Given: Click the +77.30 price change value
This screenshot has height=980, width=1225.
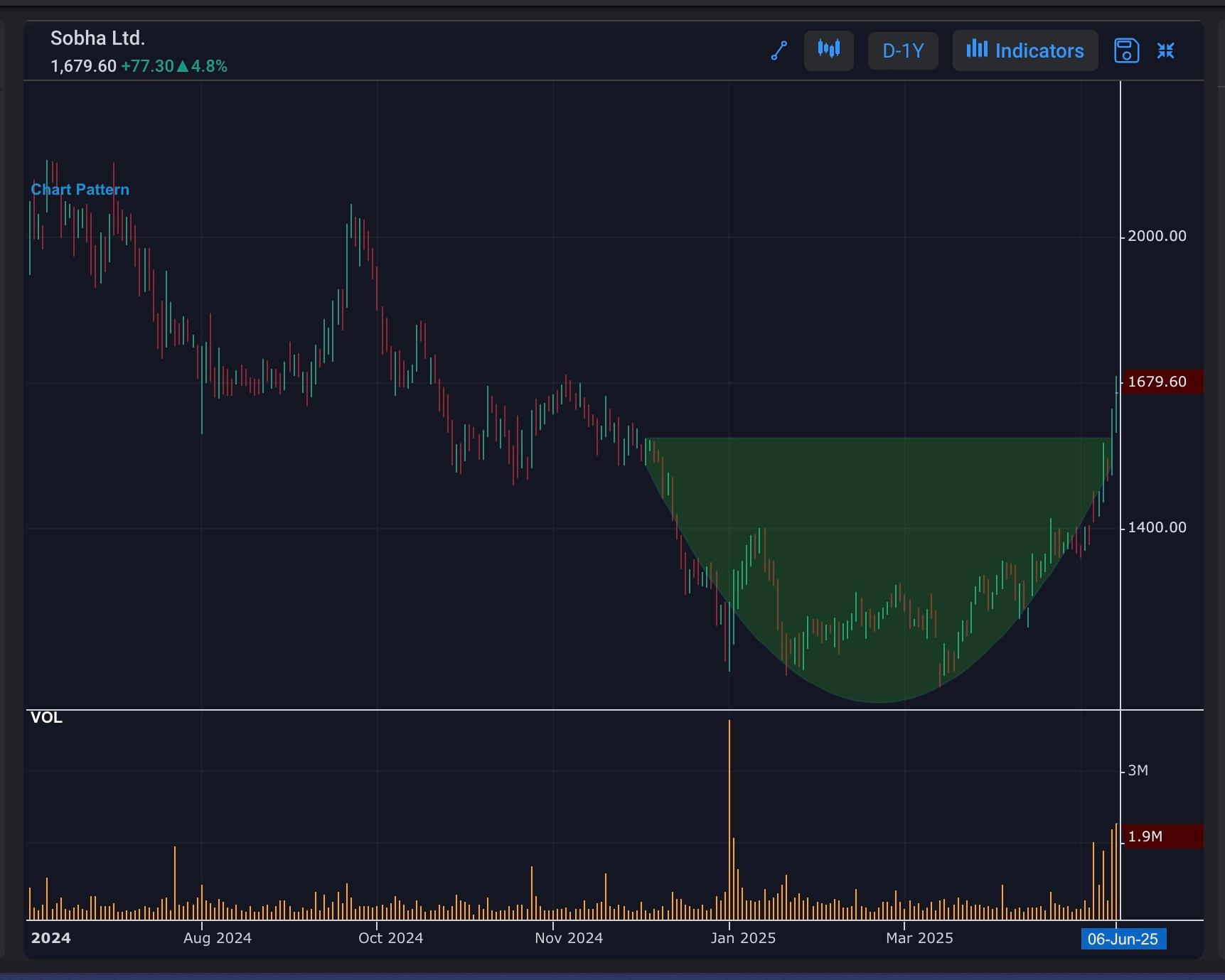Looking at the screenshot, I should 147,66.
